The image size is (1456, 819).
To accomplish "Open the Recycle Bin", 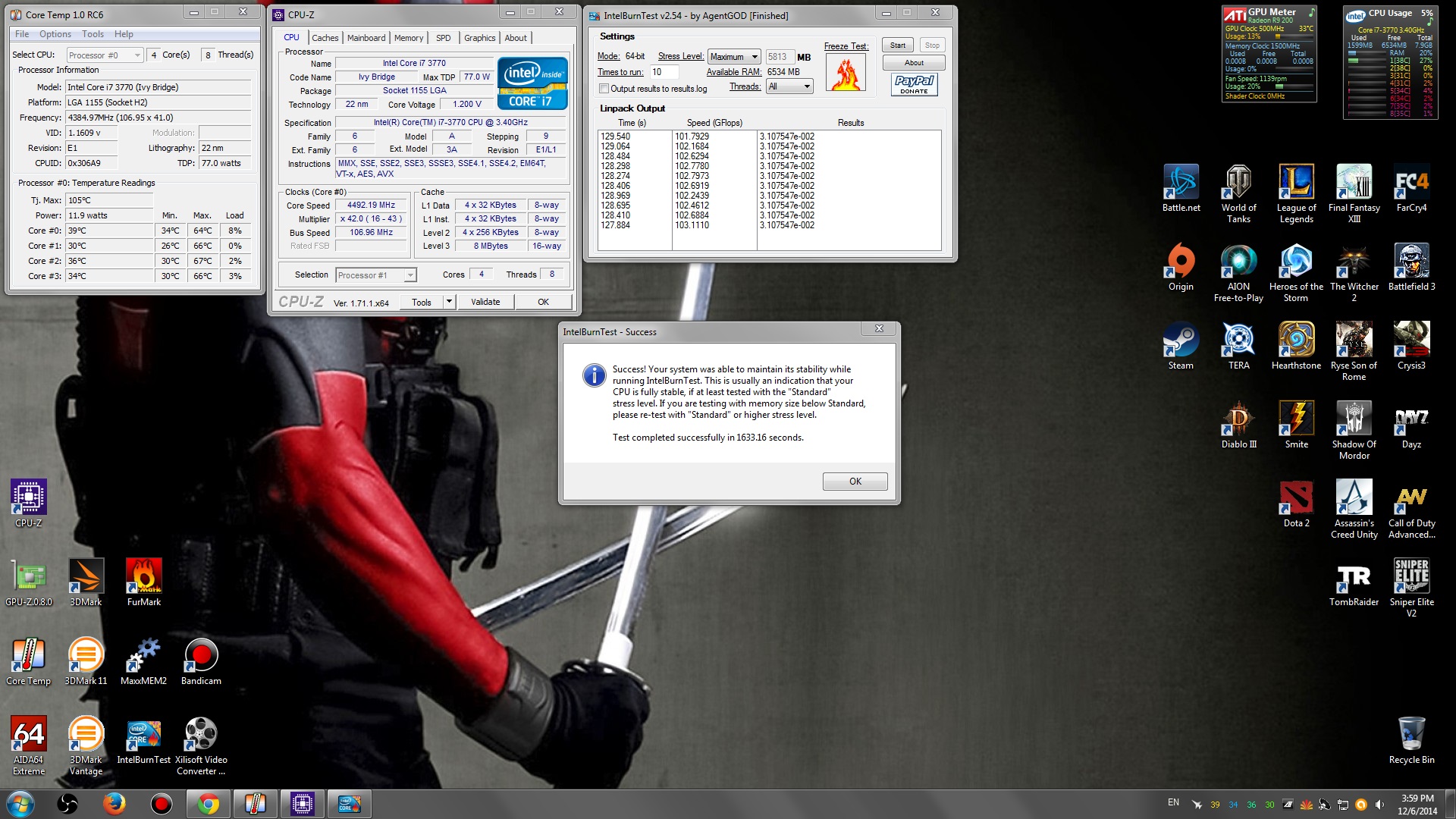I will [x=1411, y=735].
